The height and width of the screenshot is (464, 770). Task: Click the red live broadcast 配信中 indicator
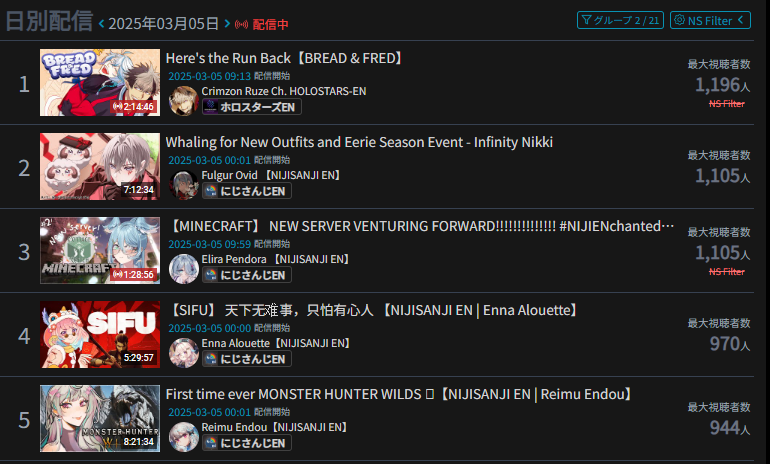coord(262,24)
